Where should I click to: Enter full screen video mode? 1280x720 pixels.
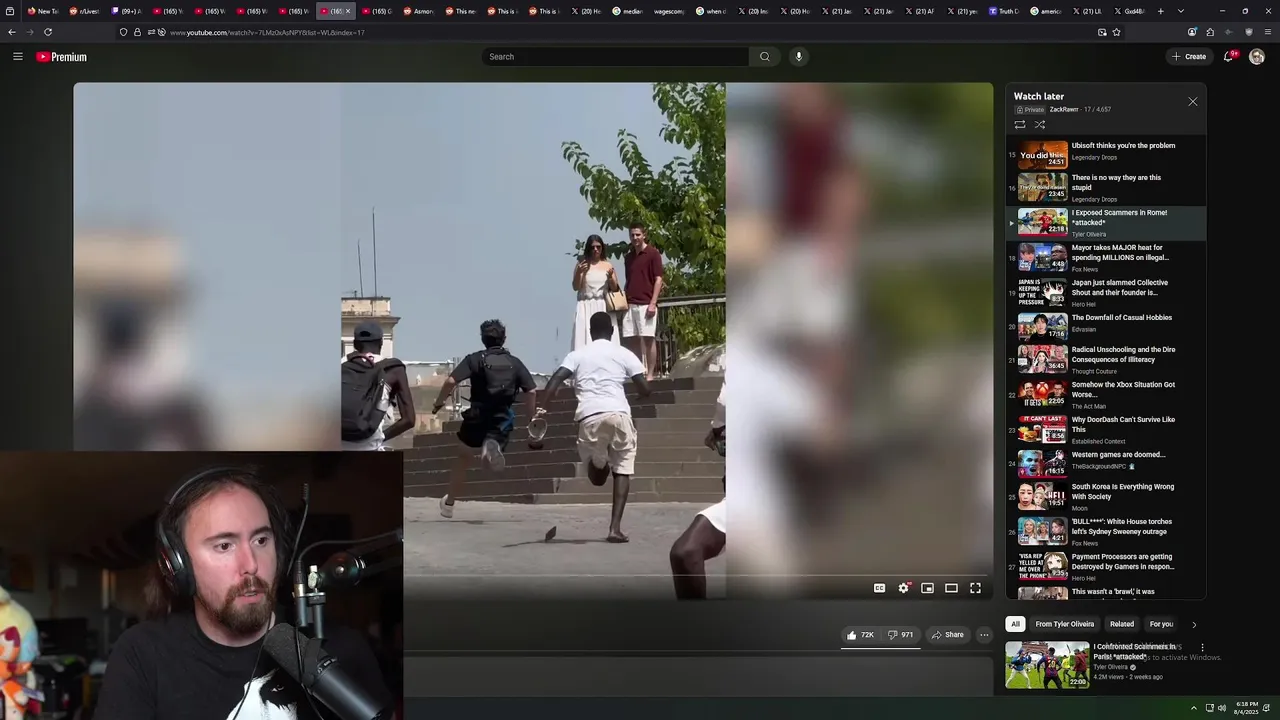click(975, 588)
